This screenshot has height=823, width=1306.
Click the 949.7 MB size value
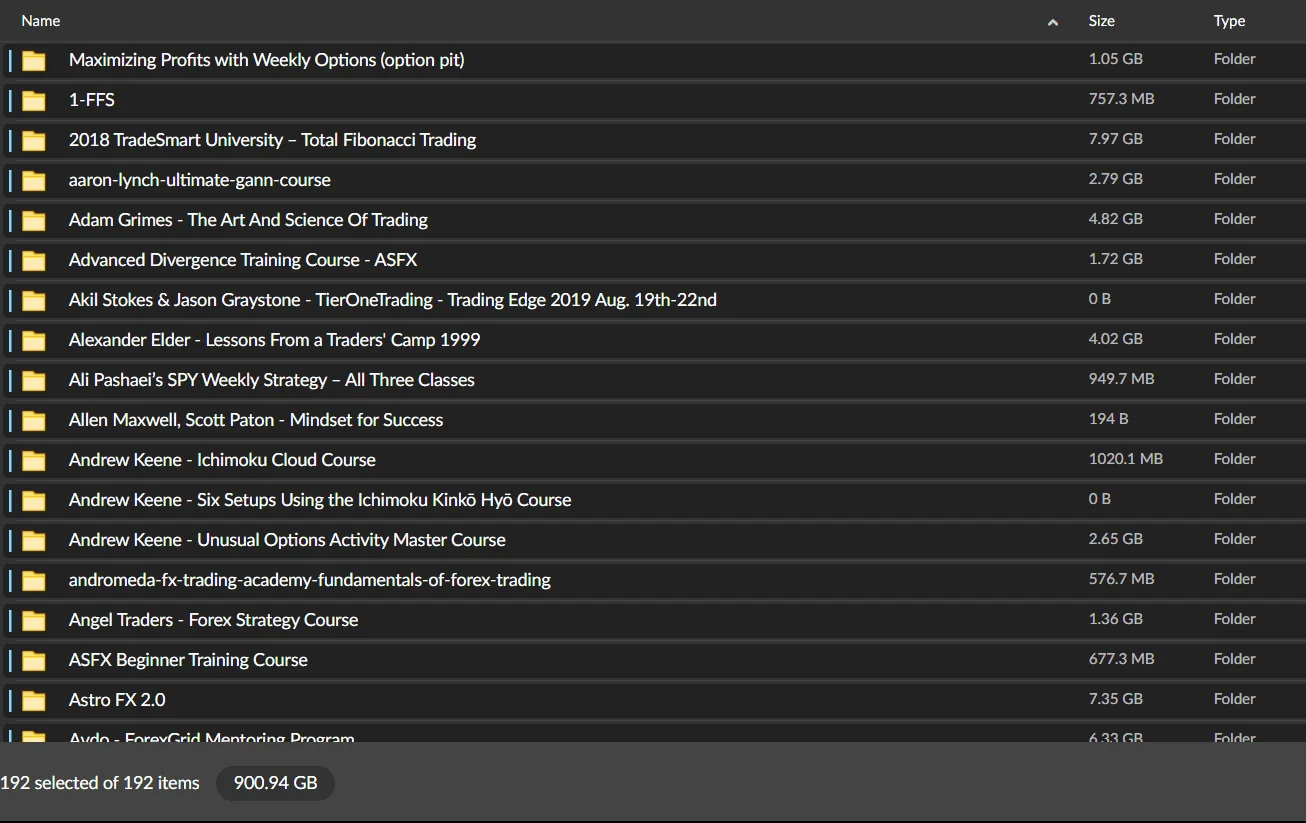click(x=1121, y=379)
